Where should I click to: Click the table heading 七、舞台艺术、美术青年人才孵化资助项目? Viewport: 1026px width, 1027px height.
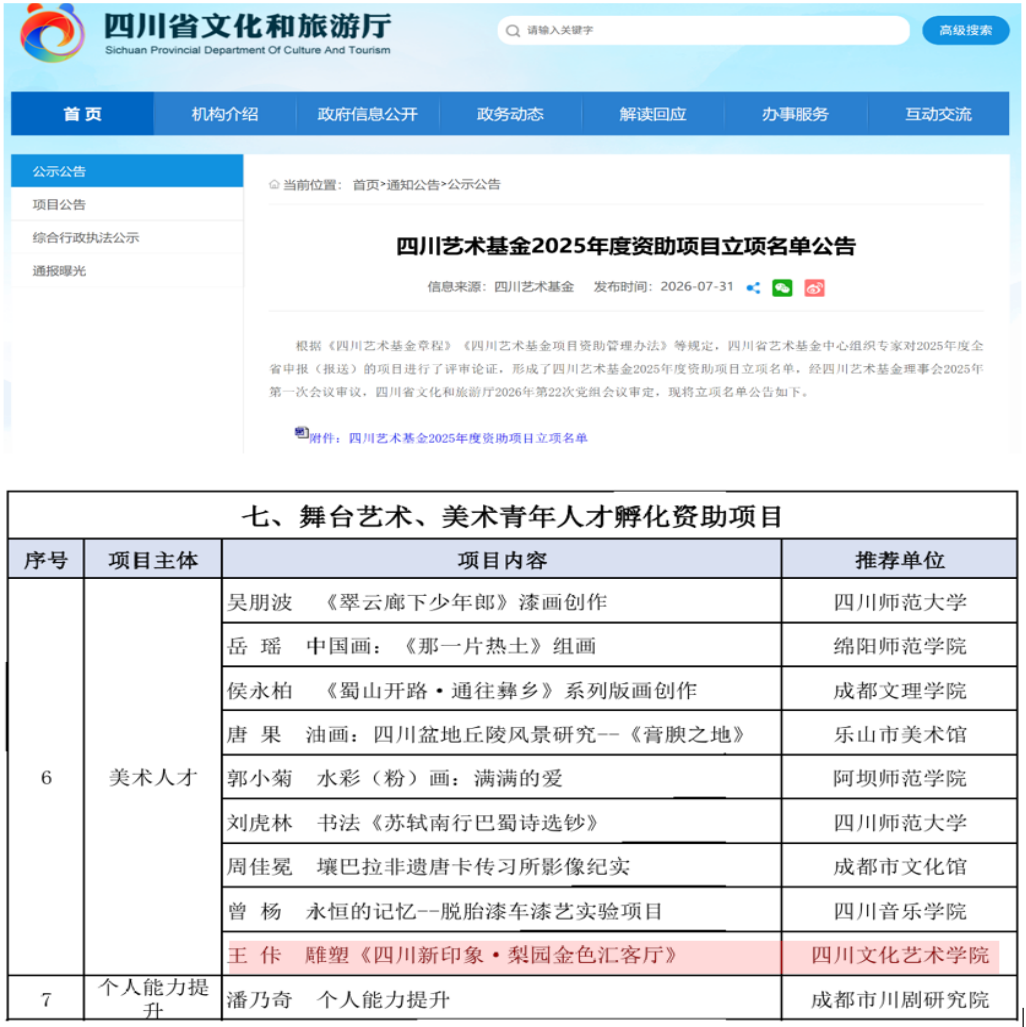[512, 517]
